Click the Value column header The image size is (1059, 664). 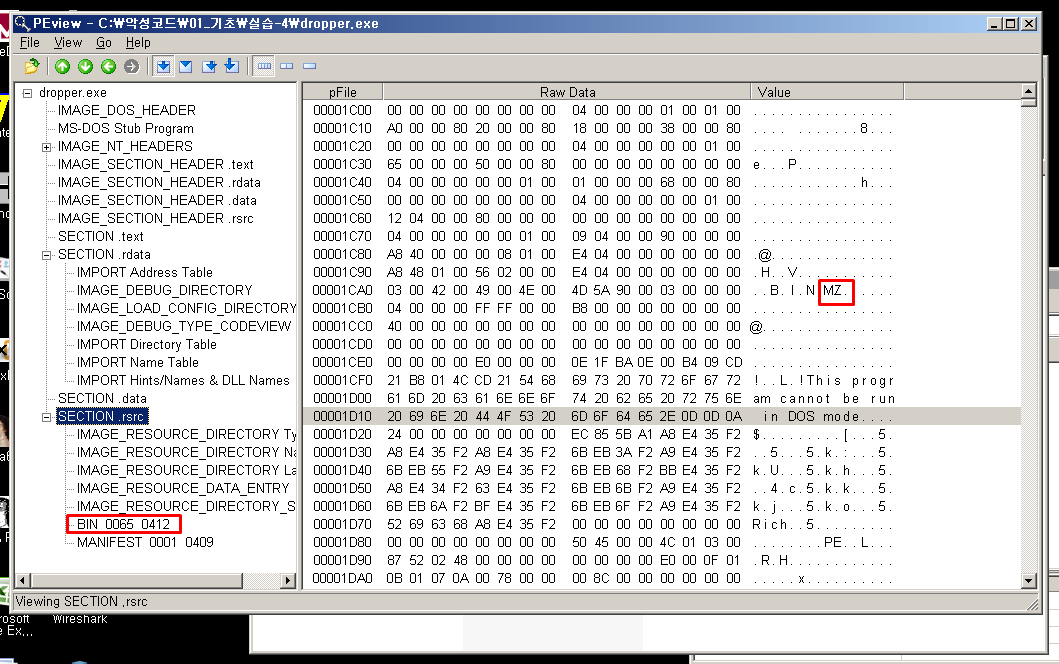(x=827, y=92)
